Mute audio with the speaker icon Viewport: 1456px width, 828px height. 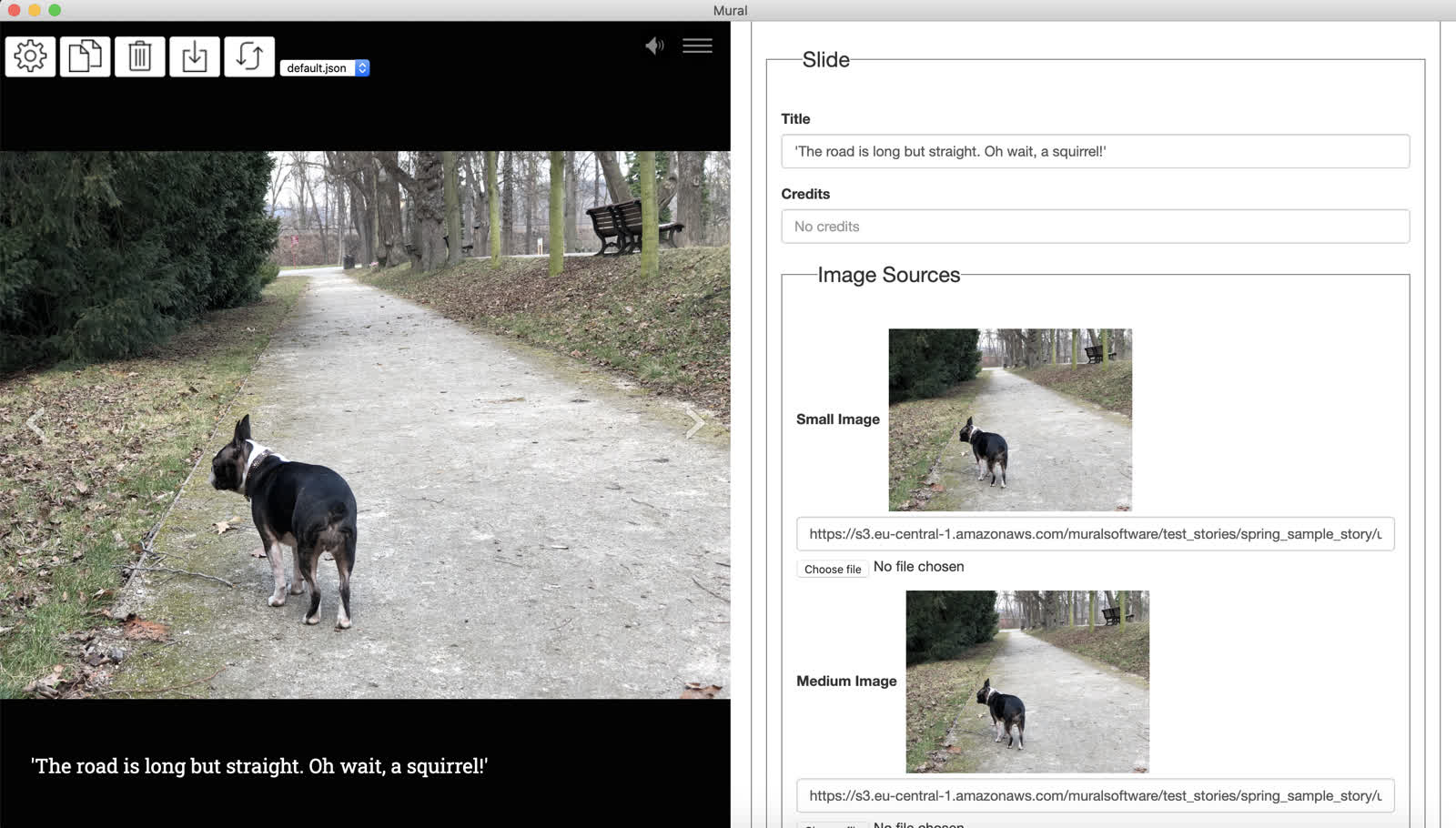pyautogui.click(x=654, y=45)
